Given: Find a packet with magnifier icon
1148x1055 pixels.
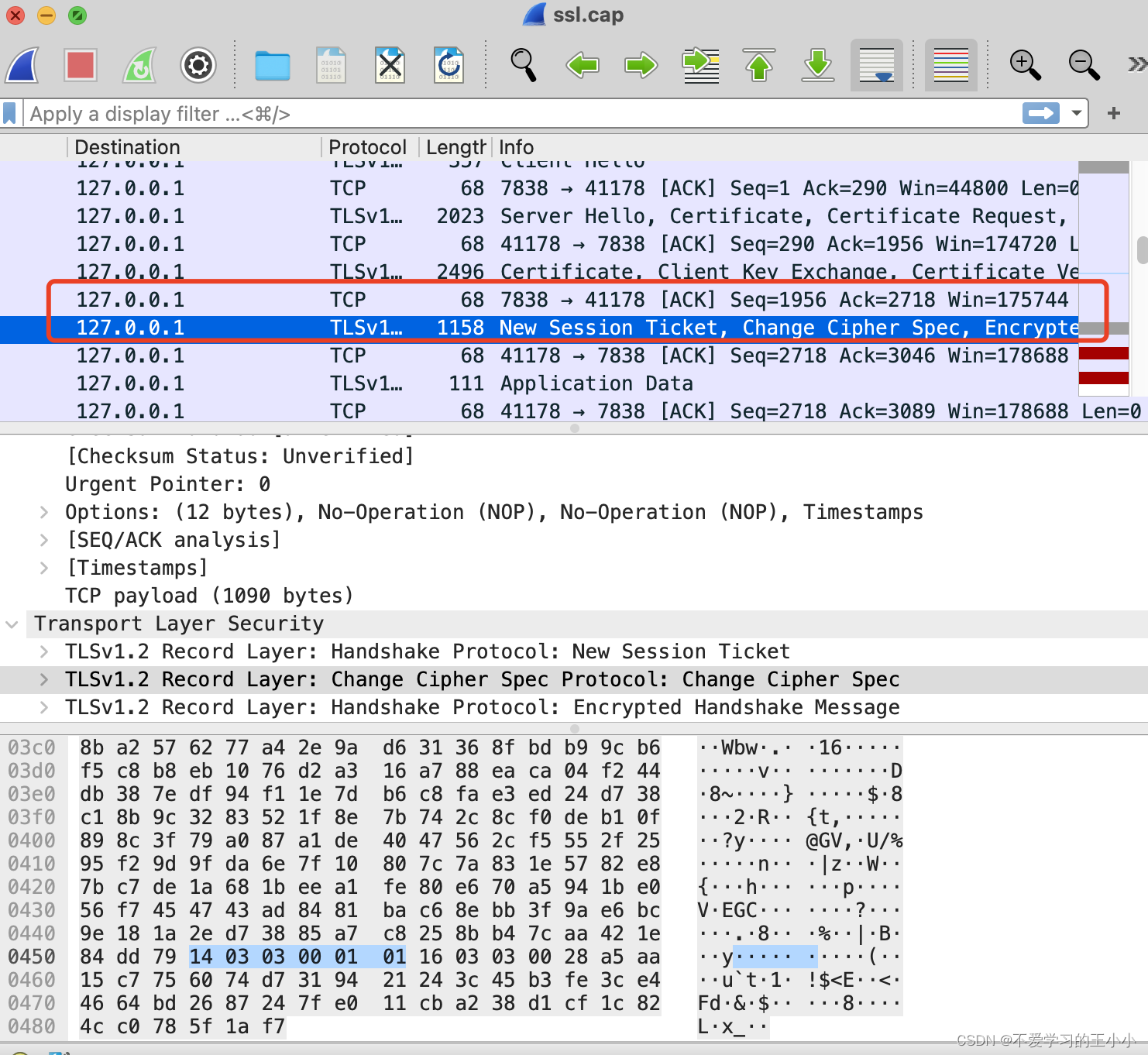Looking at the screenshot, I should click(x=524, y=65).
